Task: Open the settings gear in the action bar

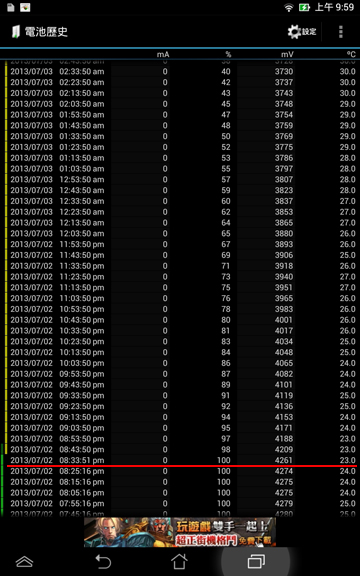Action: (x=302, y=32)
